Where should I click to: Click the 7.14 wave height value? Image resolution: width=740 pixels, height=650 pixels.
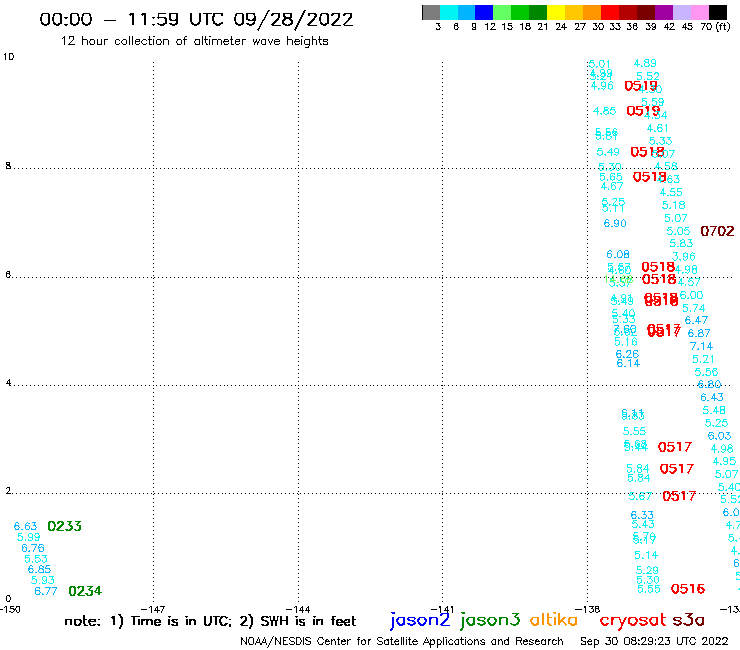tap(701, 346)
